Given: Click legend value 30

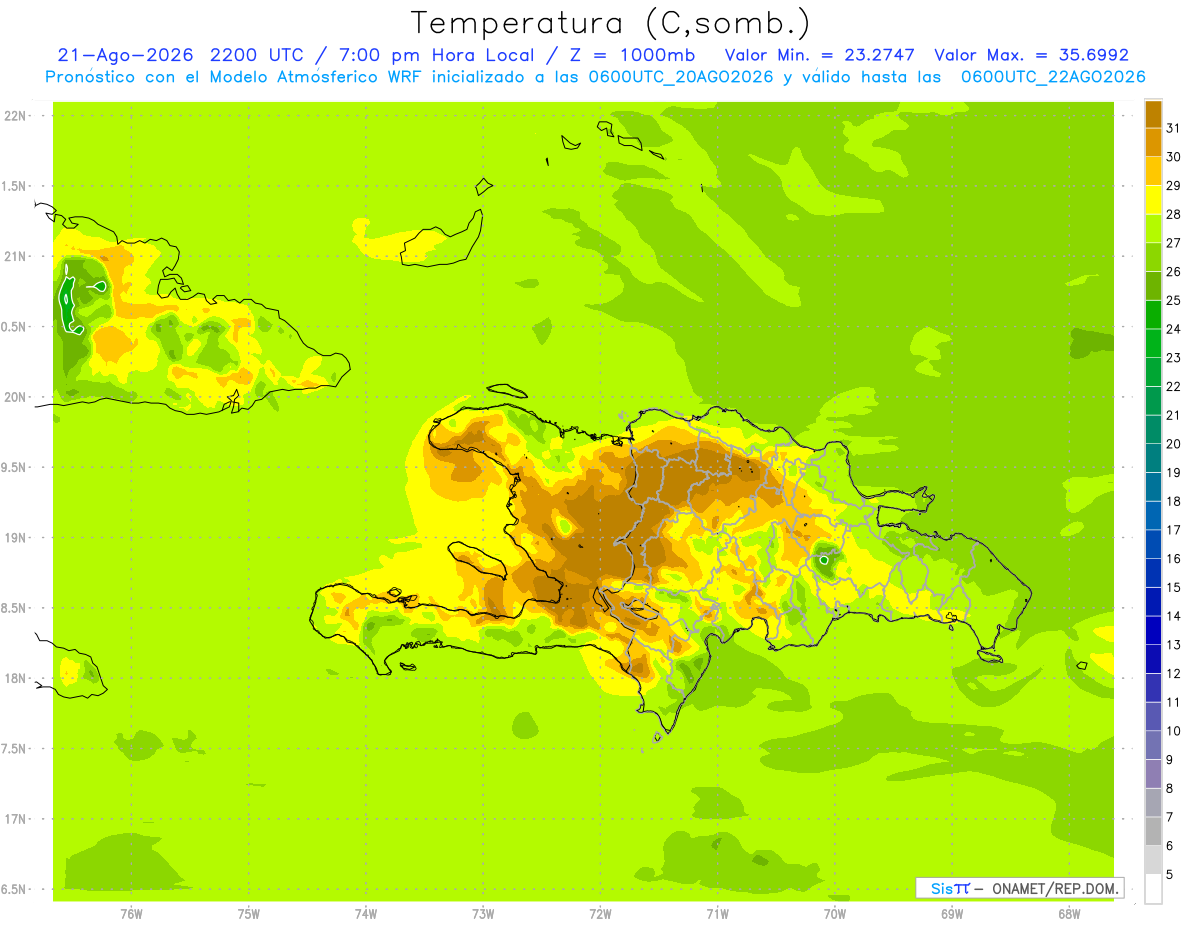Looking at the screenshot, I should 1174,157.
